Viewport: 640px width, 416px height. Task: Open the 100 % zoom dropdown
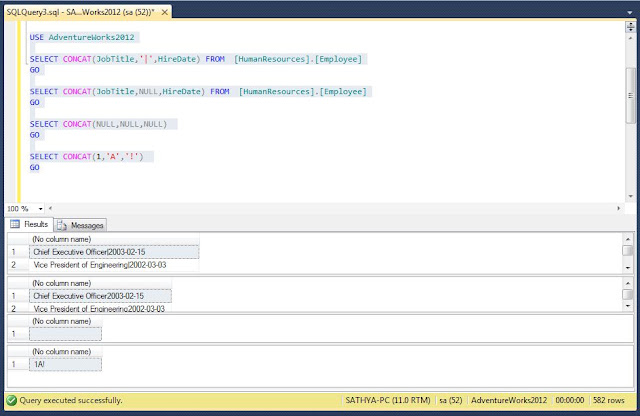(x=40, y=209)
